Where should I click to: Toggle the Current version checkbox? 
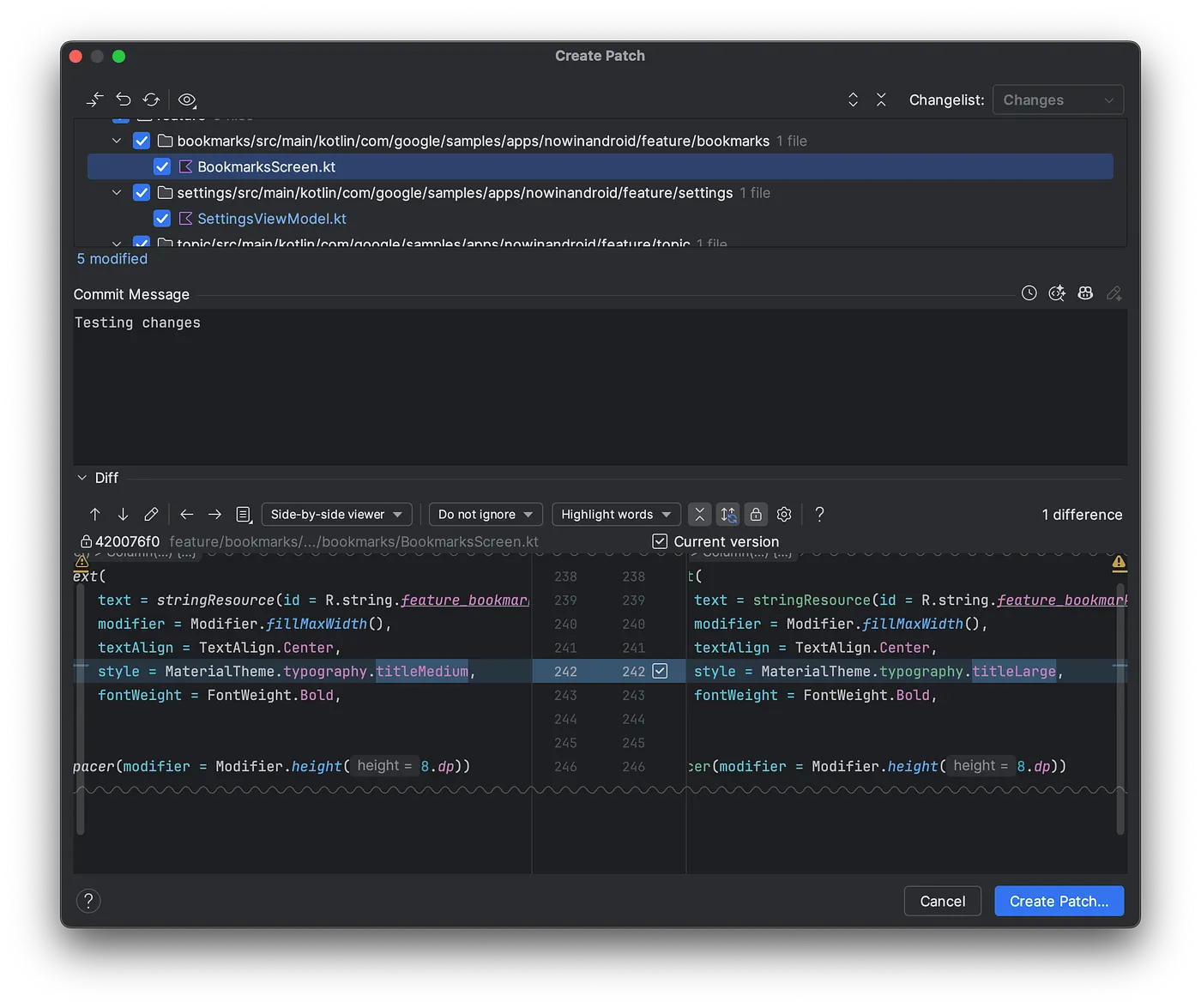click(x=660, y=541)
